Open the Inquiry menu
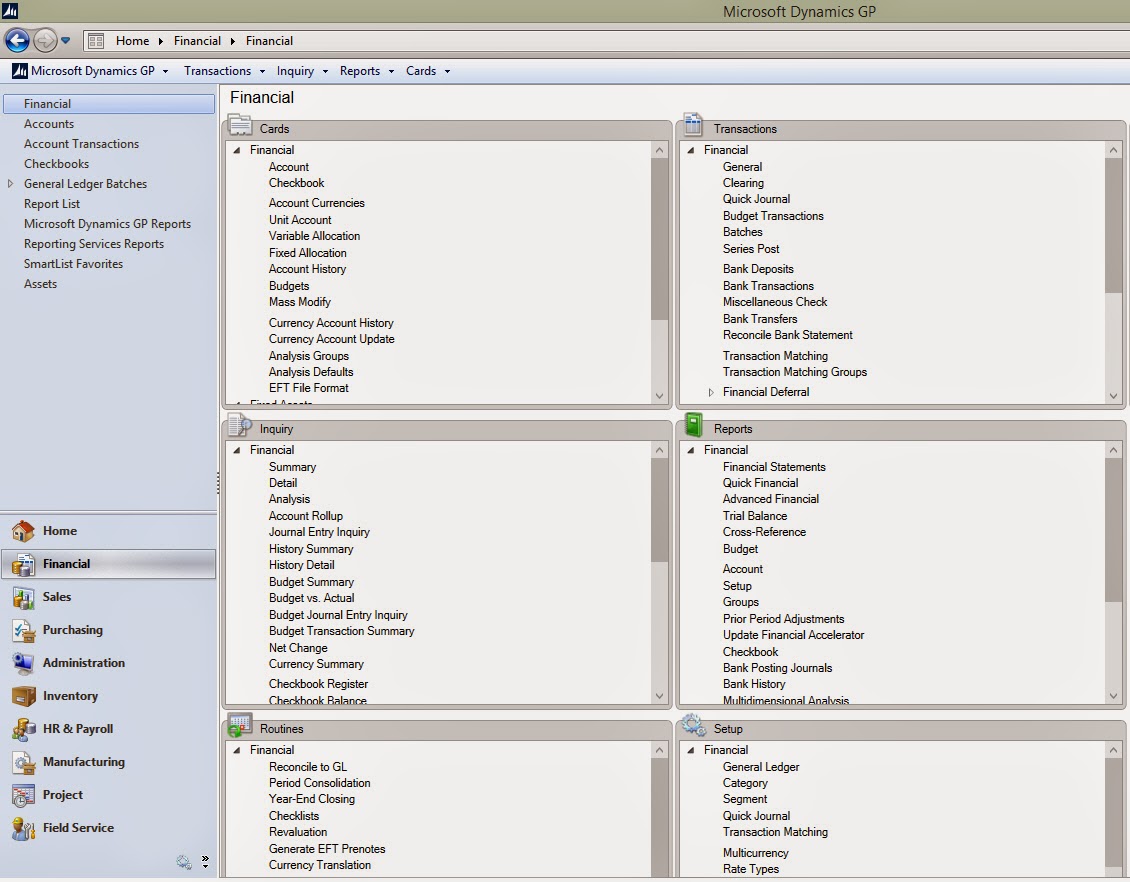Image resolution: width=1130 pixels, height=882 pixels. 302,71
